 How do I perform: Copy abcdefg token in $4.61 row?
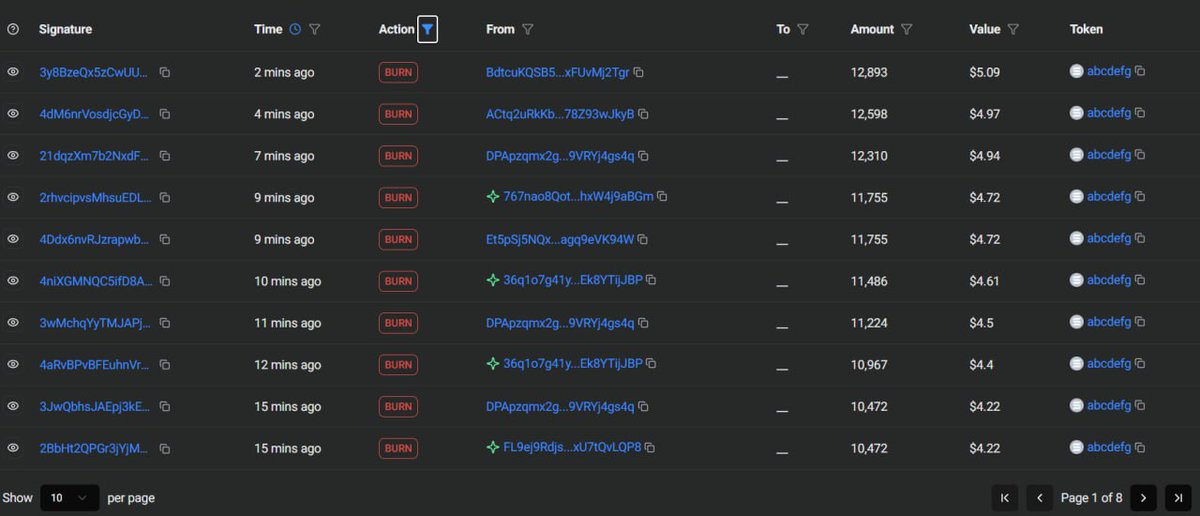coord(1140,280)
